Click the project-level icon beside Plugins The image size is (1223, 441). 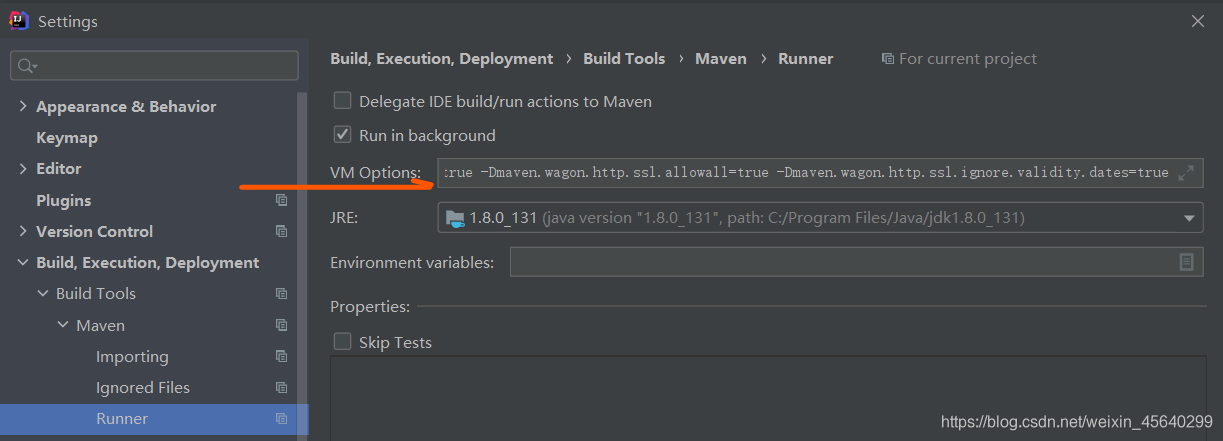(x=281, y=200)
